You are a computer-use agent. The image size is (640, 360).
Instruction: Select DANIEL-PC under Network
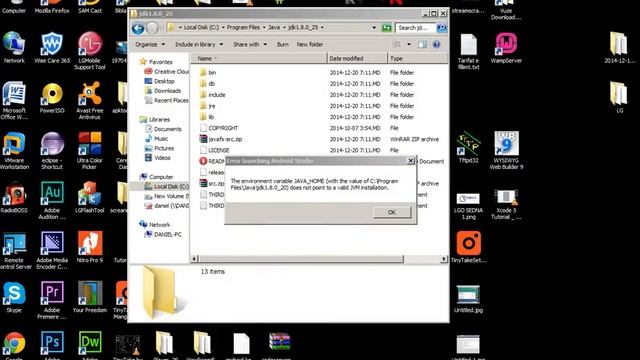(x=167, y=235)
